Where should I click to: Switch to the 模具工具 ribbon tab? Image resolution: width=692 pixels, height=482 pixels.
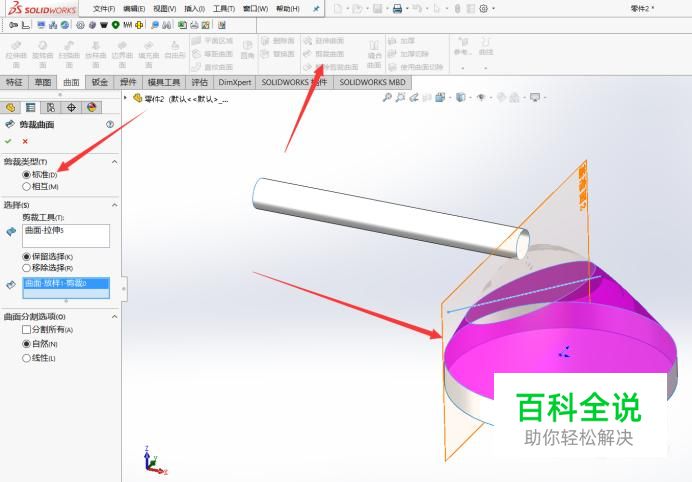(x=164, y=82)
